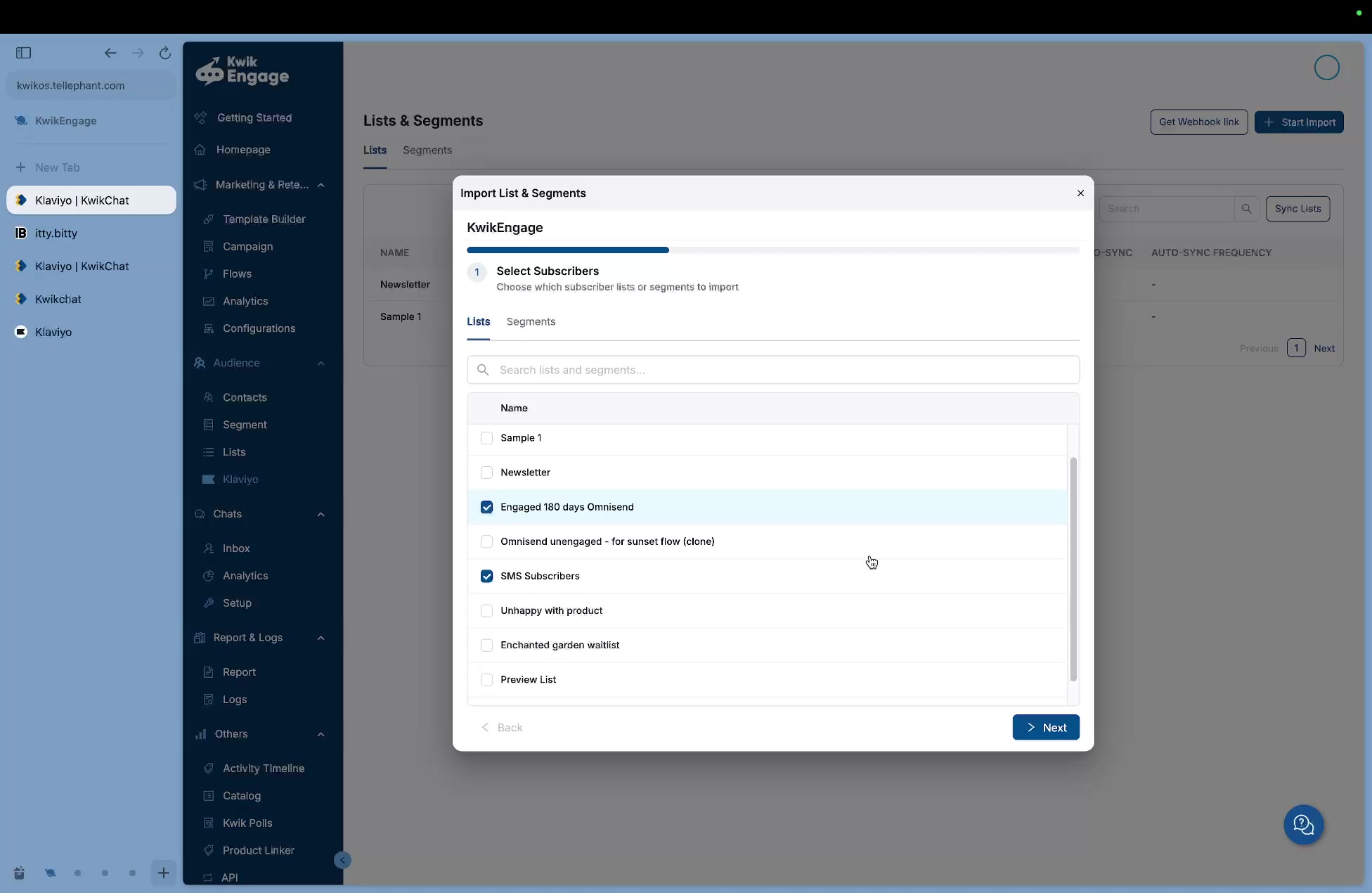Open Kwik Polls
Viewport: 1372px width, 893px height.
tap(247, 823)
